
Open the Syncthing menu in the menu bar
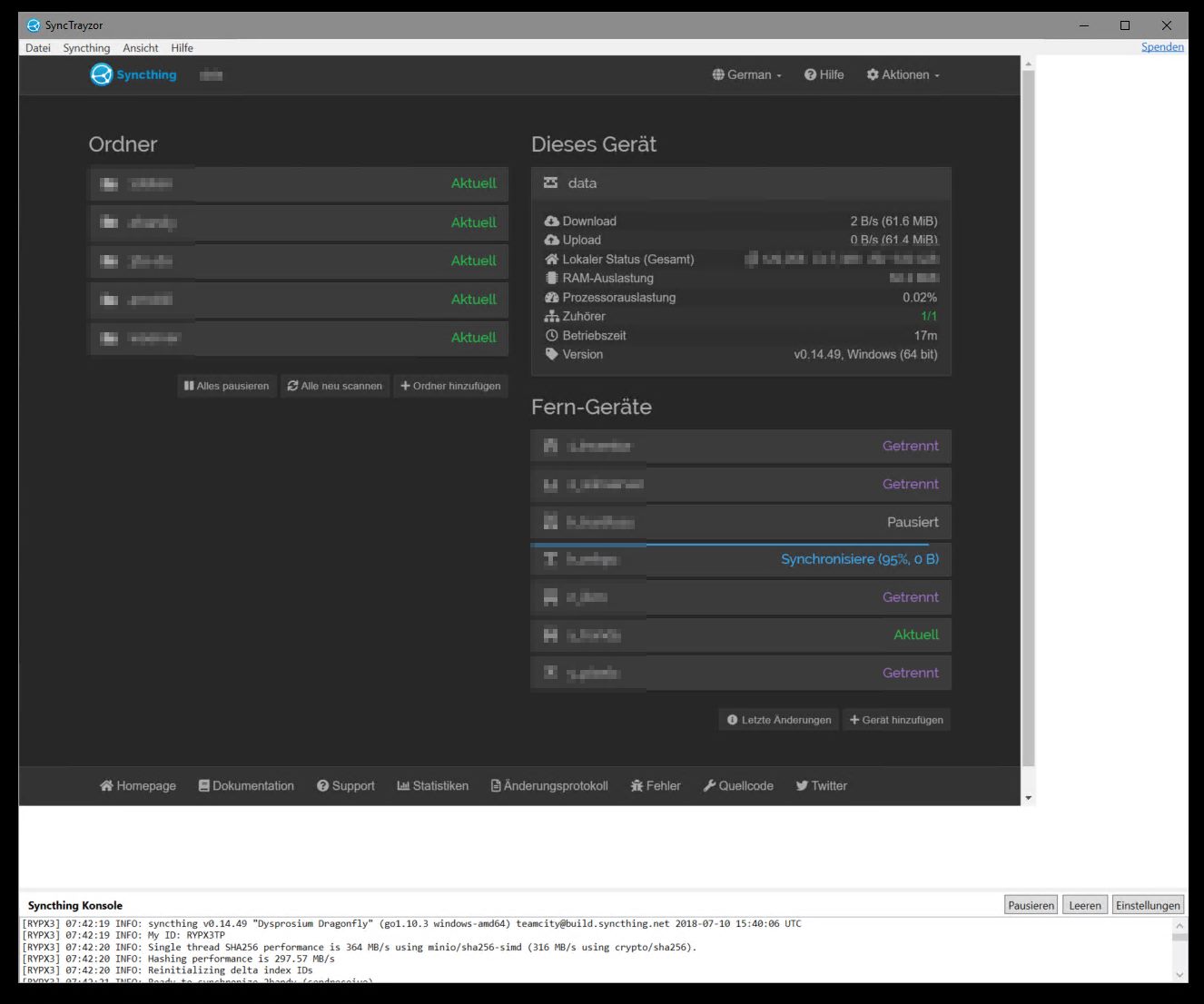[x=86, y=47]
